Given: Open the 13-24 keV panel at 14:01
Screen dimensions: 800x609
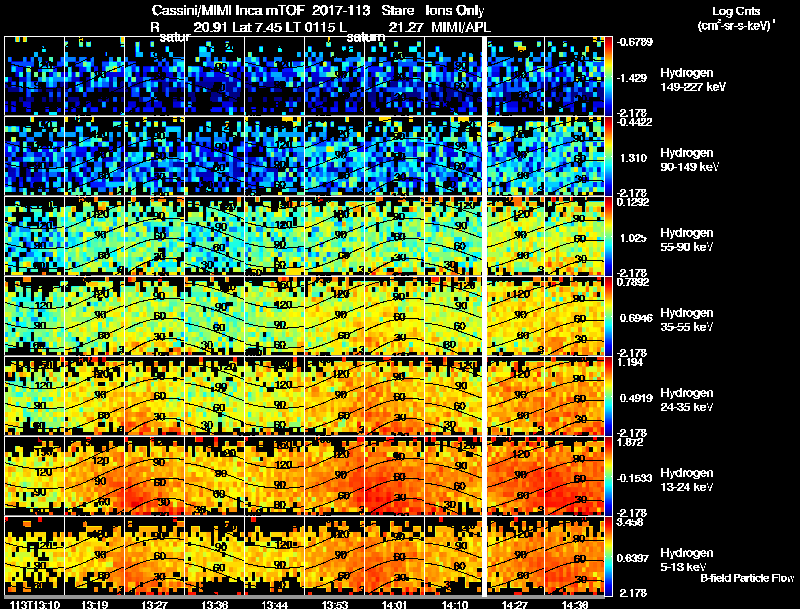Looking at the screenshot, I should [394, 476].
